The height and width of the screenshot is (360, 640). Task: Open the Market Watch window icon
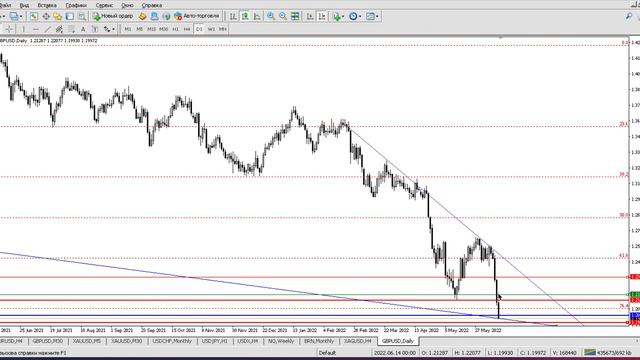33,16
